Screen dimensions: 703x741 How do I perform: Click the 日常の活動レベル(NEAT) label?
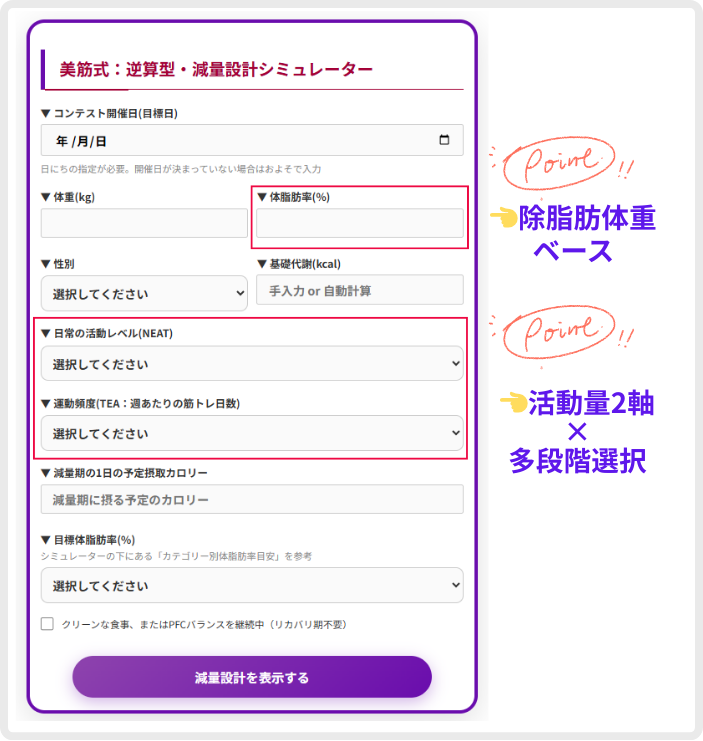click(107, 333)
